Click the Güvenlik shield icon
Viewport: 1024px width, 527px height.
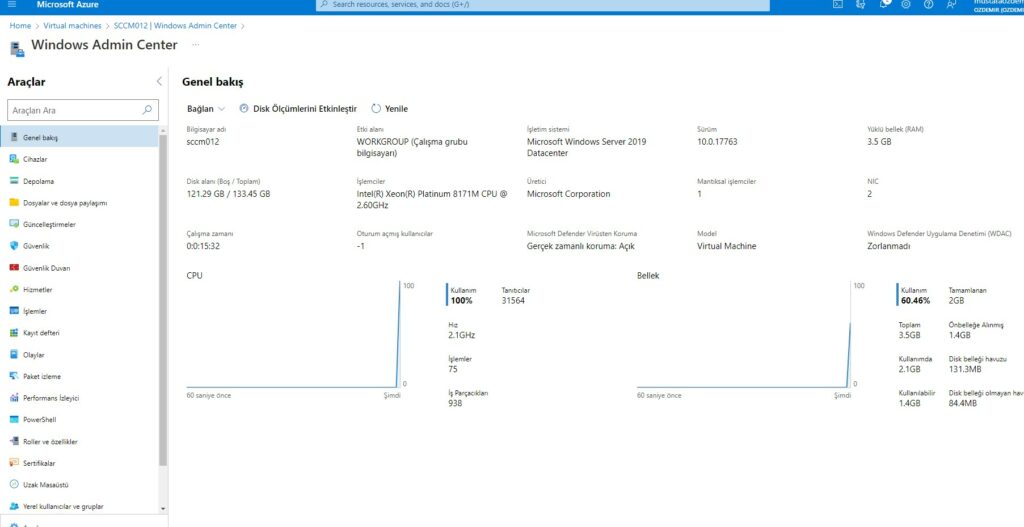coord(14,246)
